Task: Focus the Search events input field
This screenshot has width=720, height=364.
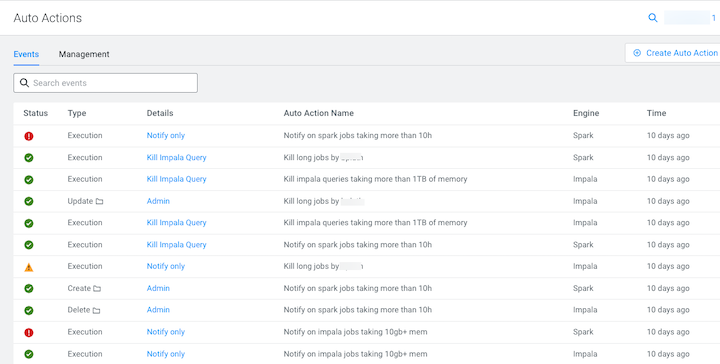Action: click(x=106, y=83)
